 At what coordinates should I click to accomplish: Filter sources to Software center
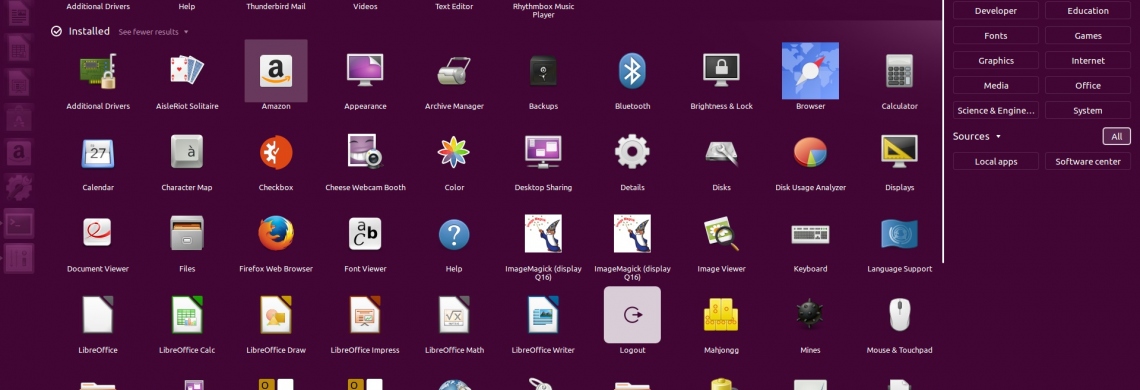click(x=1088, y=162)
